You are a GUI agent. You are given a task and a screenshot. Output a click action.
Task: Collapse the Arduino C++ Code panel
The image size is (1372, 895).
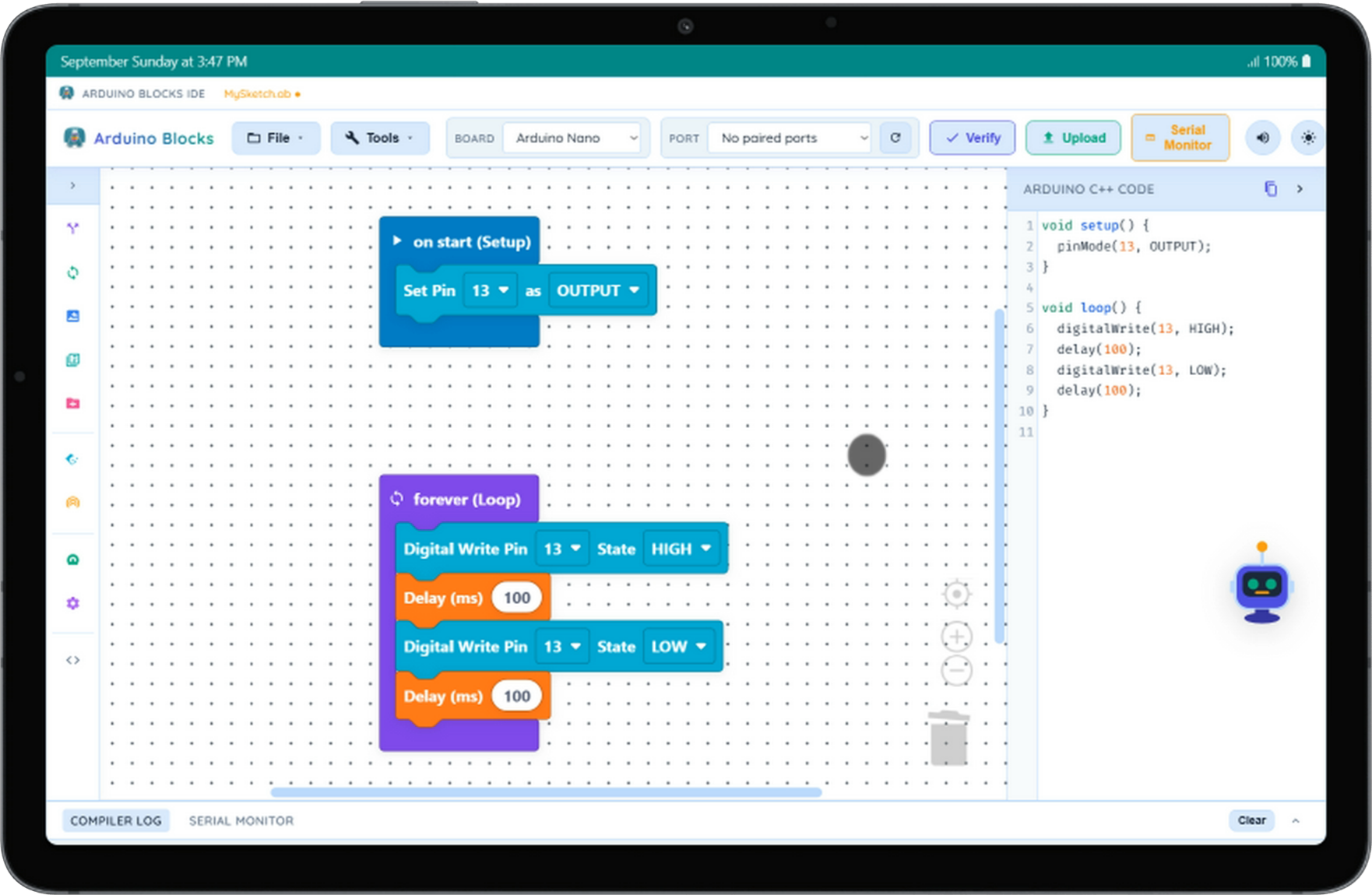(1300, 189)
